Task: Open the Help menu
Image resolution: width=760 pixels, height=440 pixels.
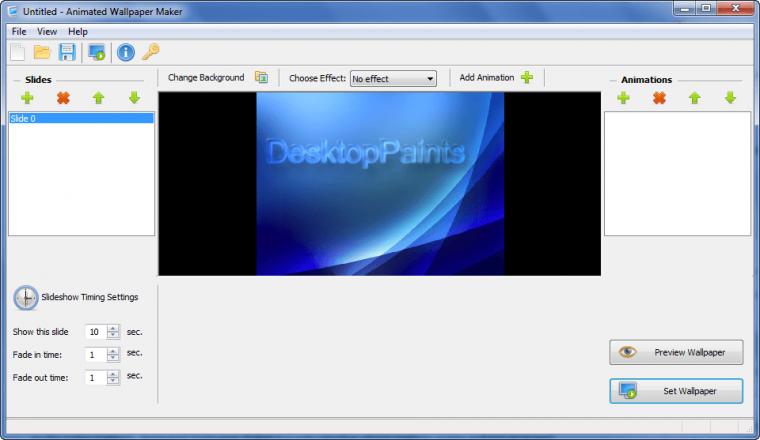Action: coord(78,31)
